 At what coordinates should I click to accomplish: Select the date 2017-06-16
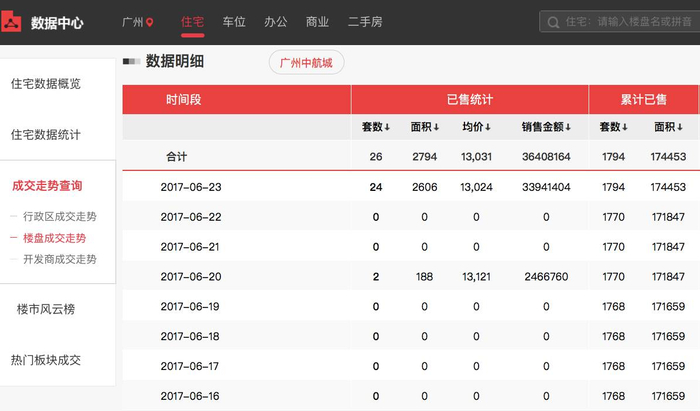coord(190,396)
